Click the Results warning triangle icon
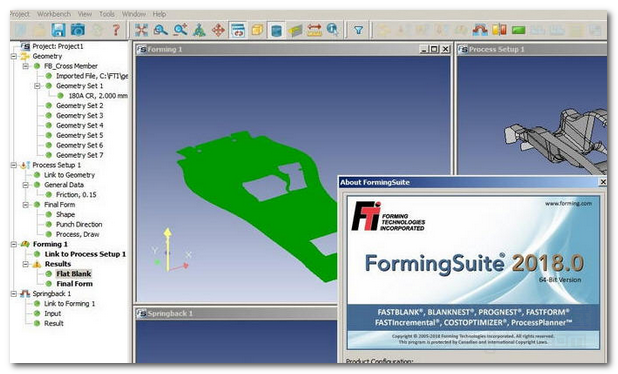 click(x=37, y=264)
